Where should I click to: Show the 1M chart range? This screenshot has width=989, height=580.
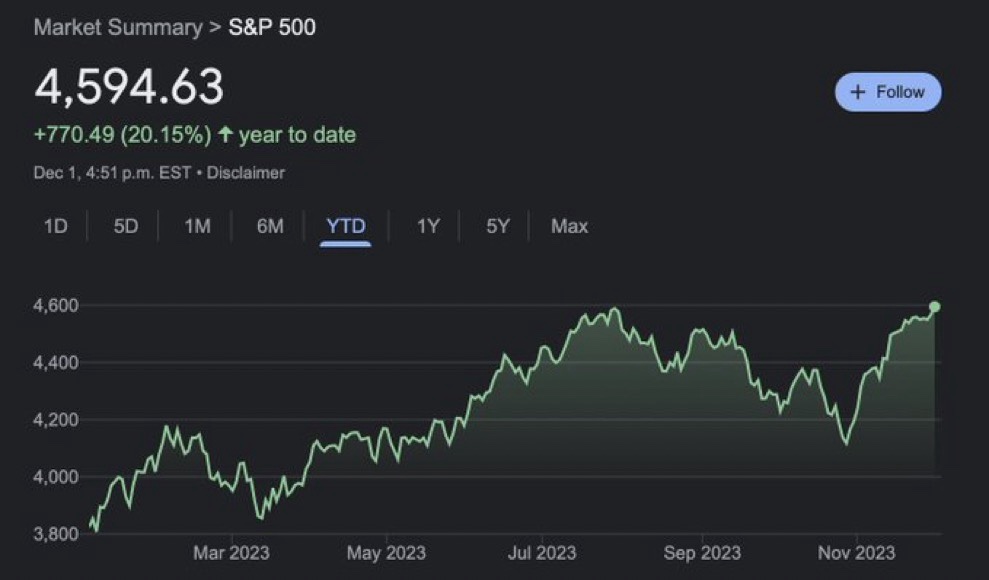pyautogui.click(x=197, y=226)
